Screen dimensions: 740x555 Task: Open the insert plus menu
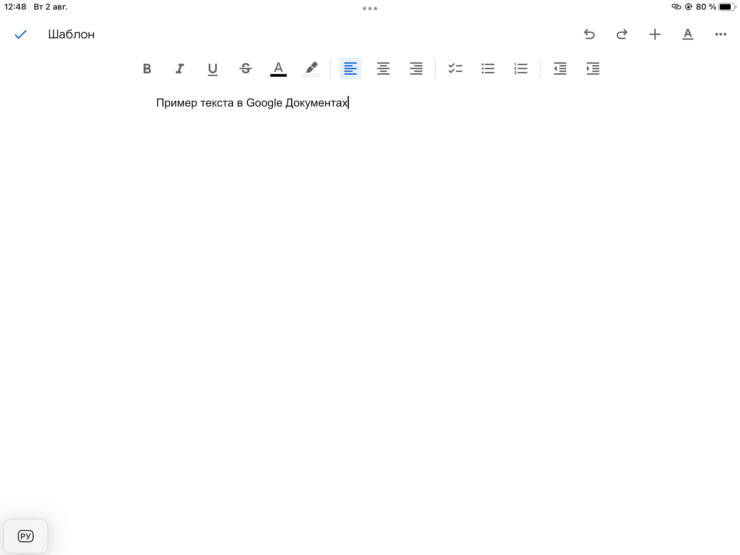tap(655, 34)
